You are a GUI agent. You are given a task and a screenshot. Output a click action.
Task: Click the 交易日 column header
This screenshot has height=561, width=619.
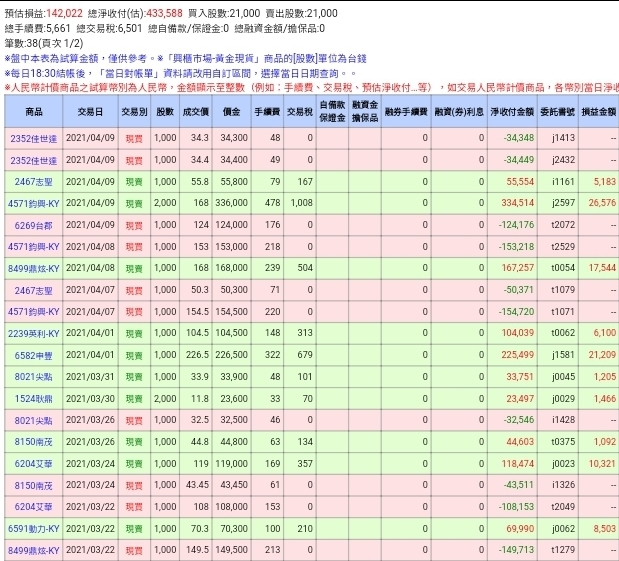point(90,112)
